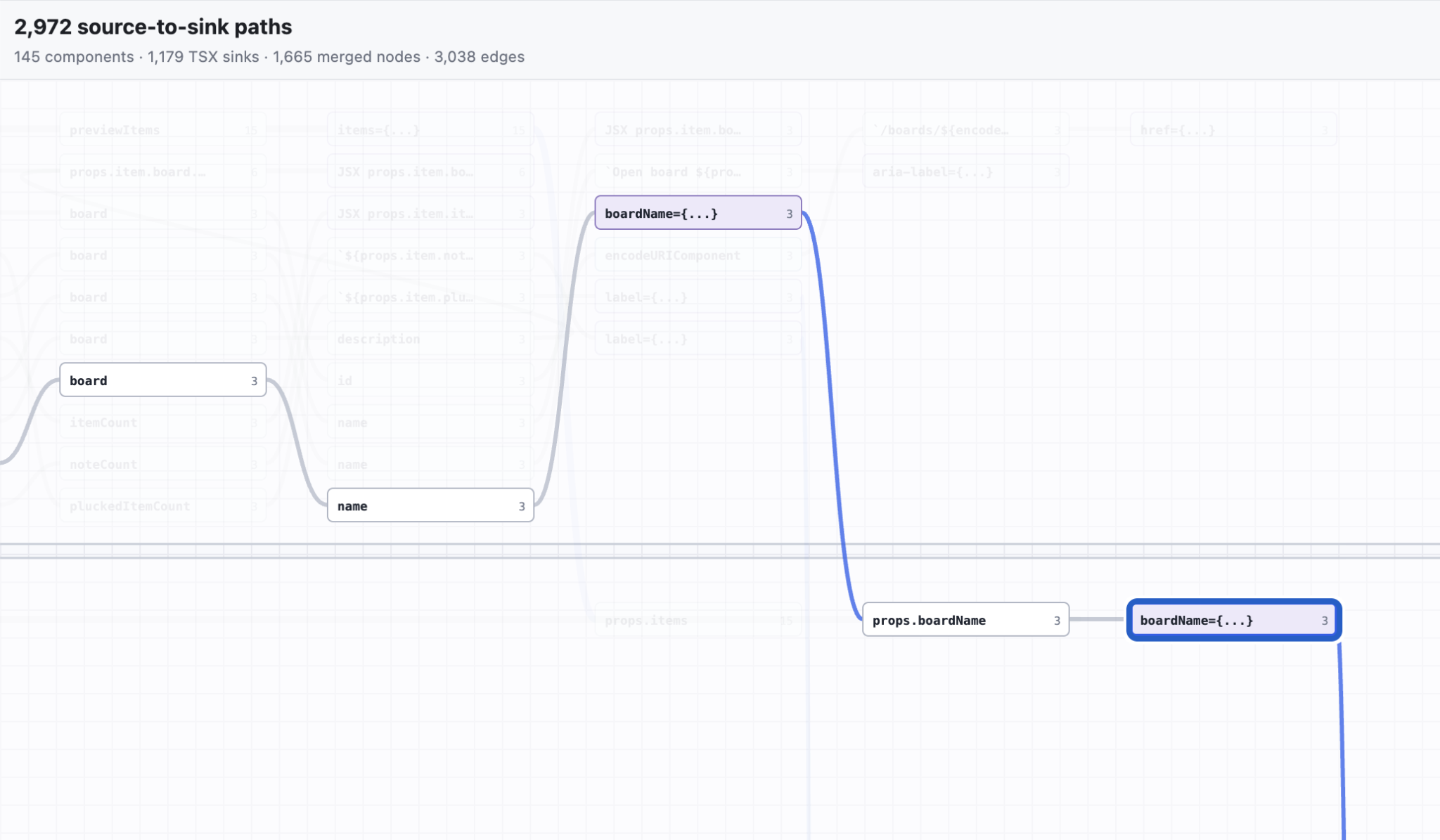Select the faded items={...} node
The height and width of the screenshot is (840, 1440).
pos(430,130)
